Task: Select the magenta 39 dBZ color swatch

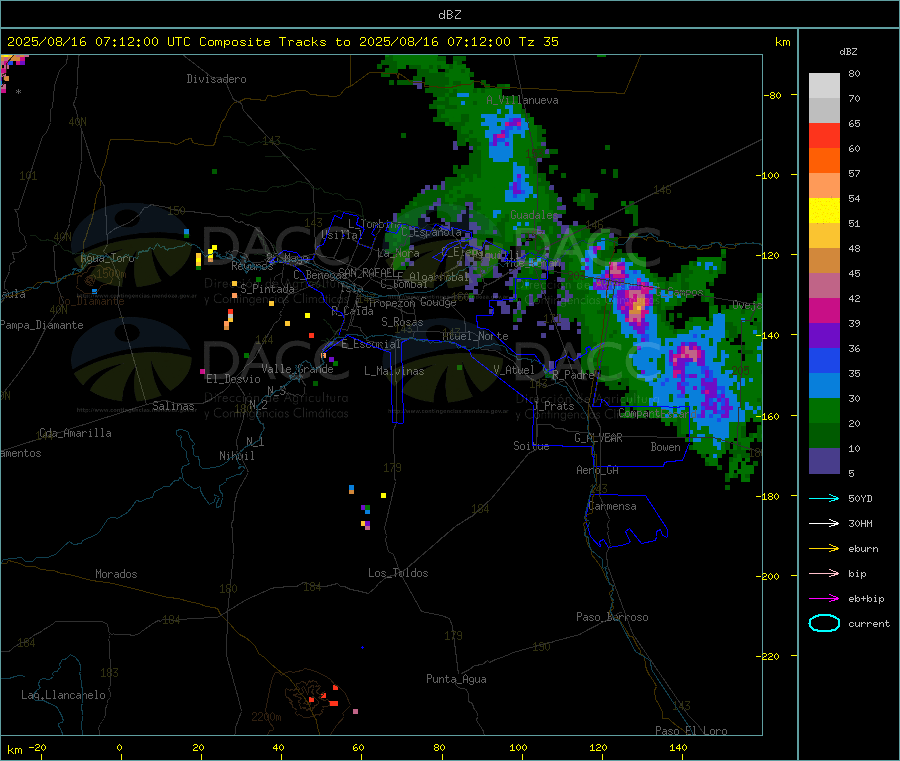Action: click(824, 310)
